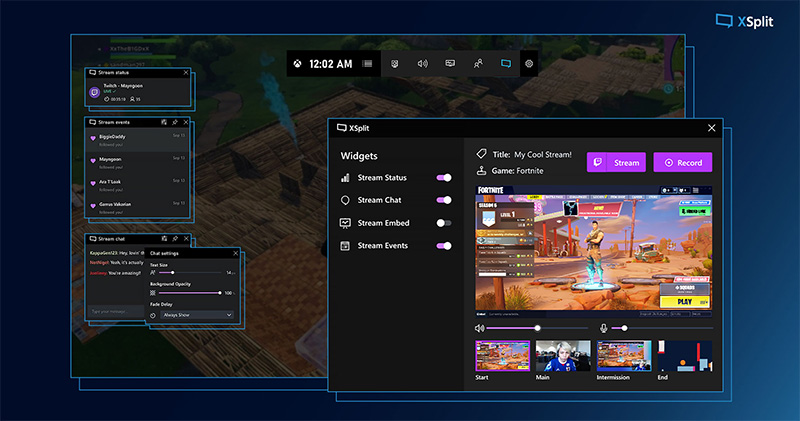The width and height of the screenshot is (800, 421).
Task: Expand the Fade Delay 'Always Show' dropdown
Action: tap(196, 315)
